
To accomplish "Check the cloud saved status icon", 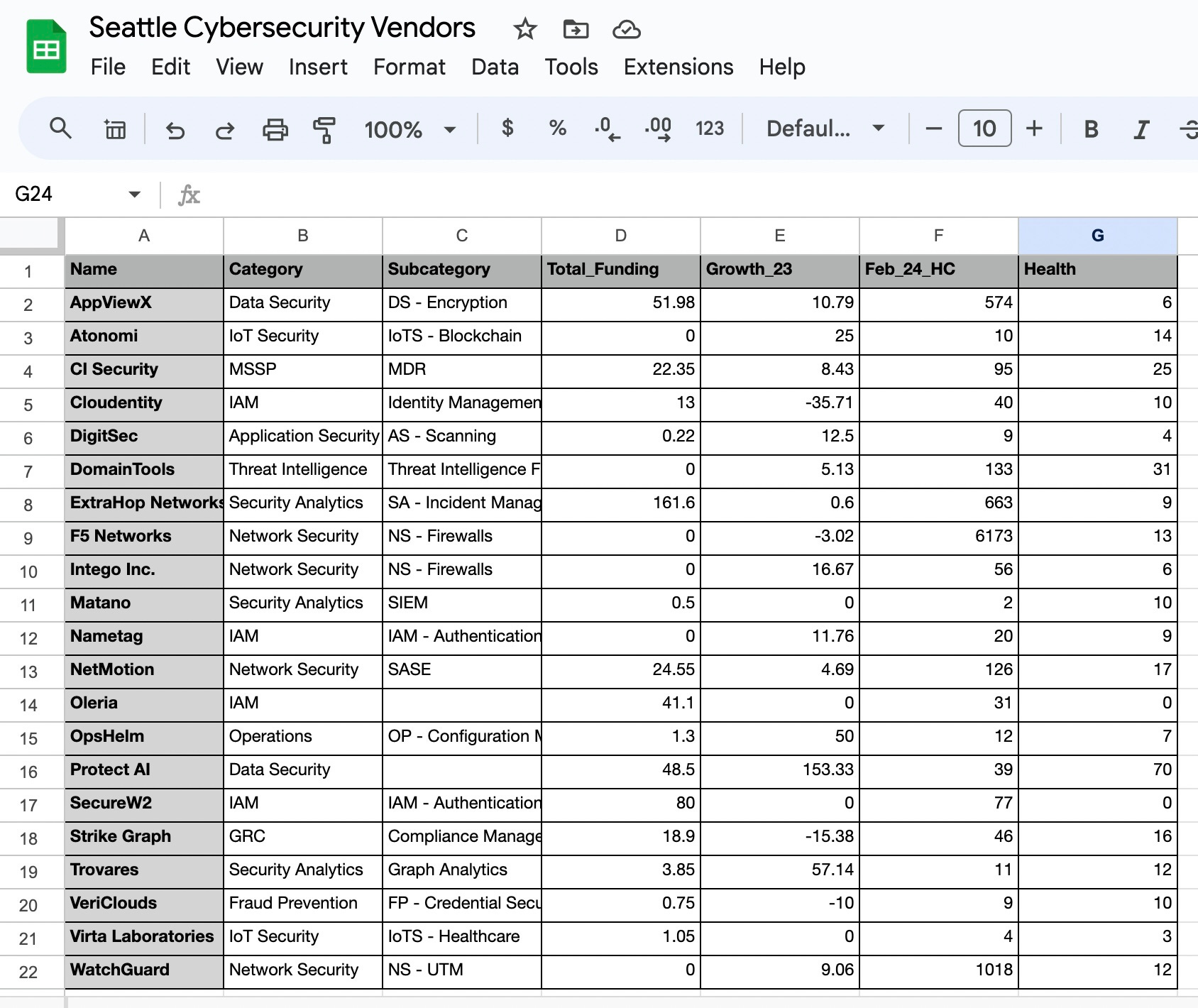I will coord(627,29).
